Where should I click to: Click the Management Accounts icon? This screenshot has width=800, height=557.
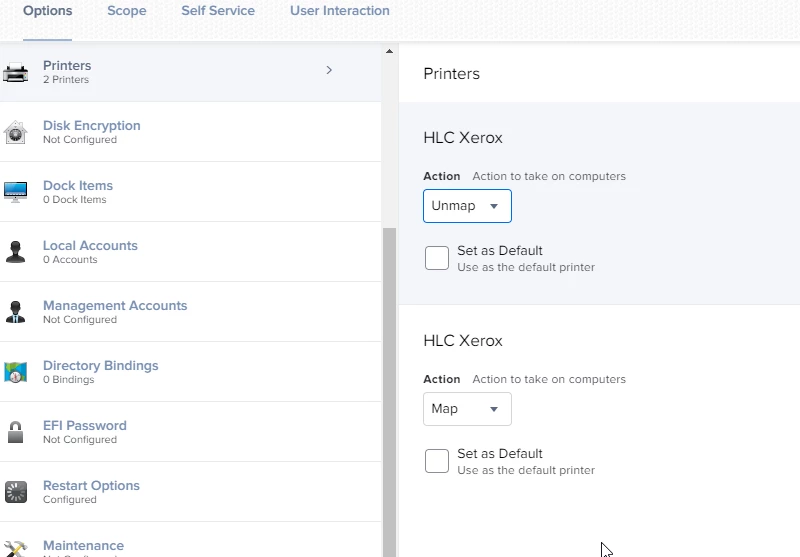click(x=16, y=312)
